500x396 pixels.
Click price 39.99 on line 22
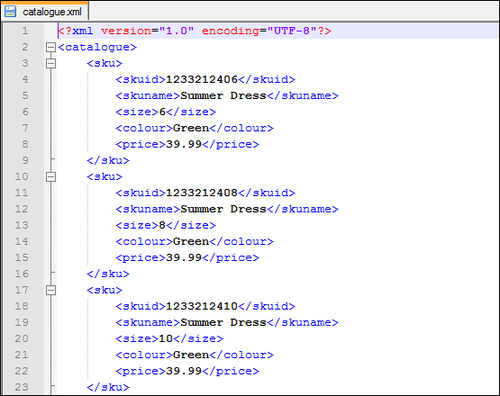pos(184,371)
